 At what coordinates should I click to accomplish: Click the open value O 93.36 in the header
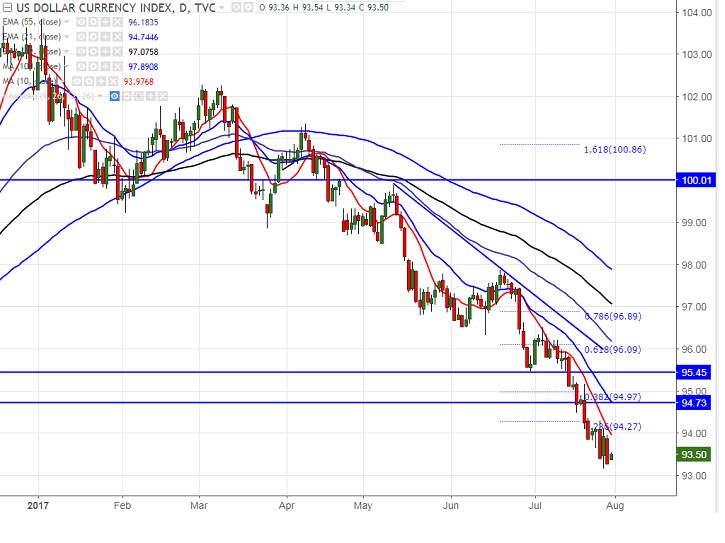tap(275, 8)
